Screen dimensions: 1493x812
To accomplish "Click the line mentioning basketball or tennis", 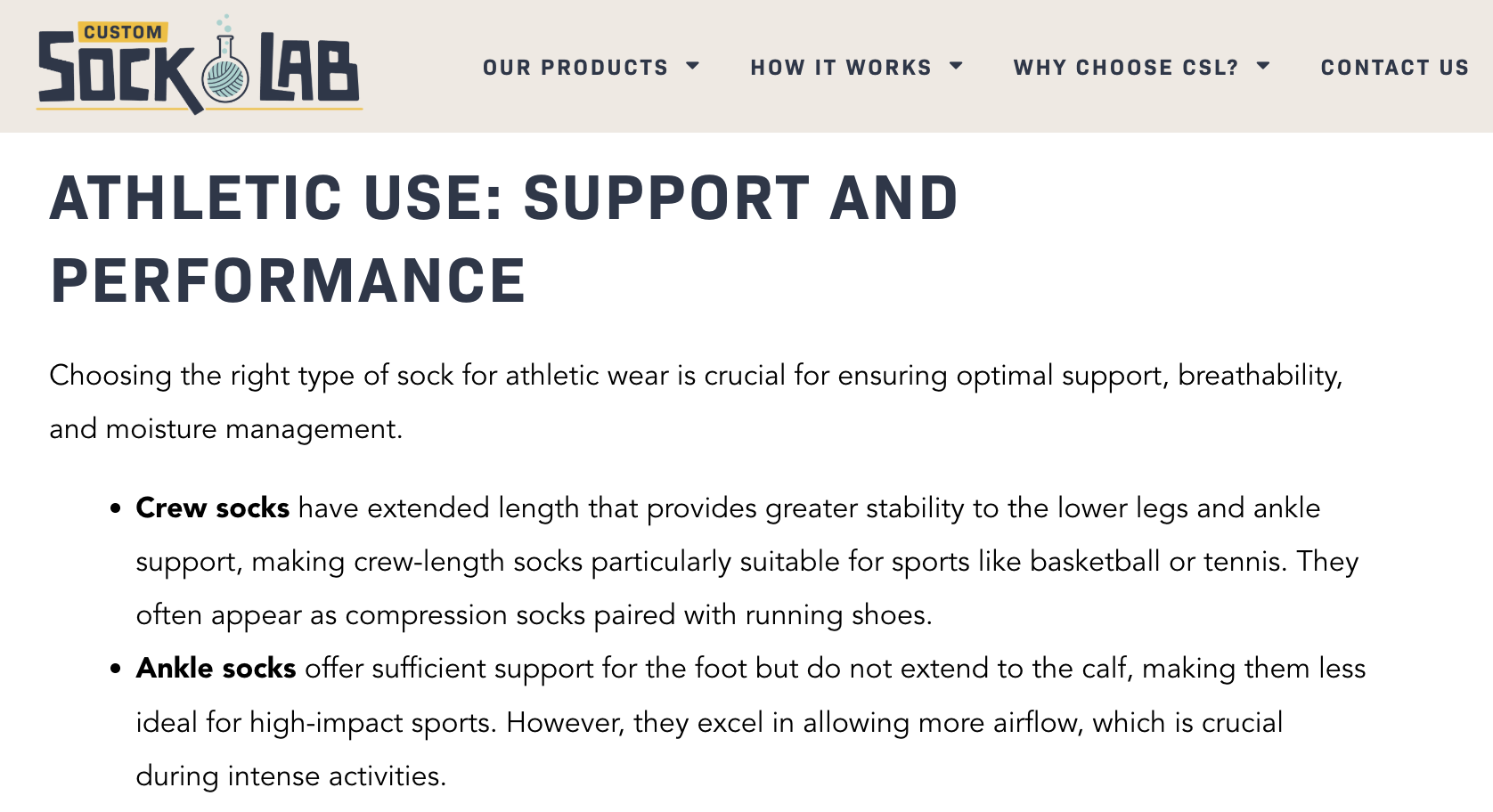I will 746,562.
